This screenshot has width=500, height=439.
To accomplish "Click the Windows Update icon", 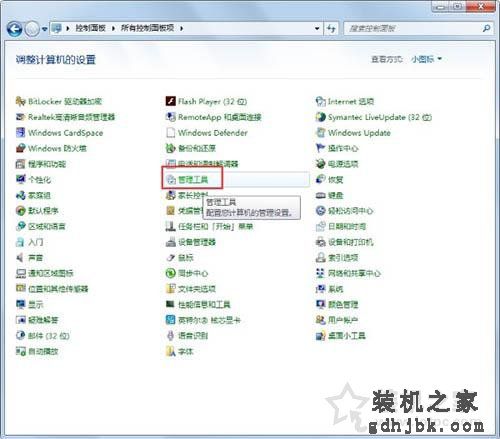I will pyautogui.click(x=320, y=133).
